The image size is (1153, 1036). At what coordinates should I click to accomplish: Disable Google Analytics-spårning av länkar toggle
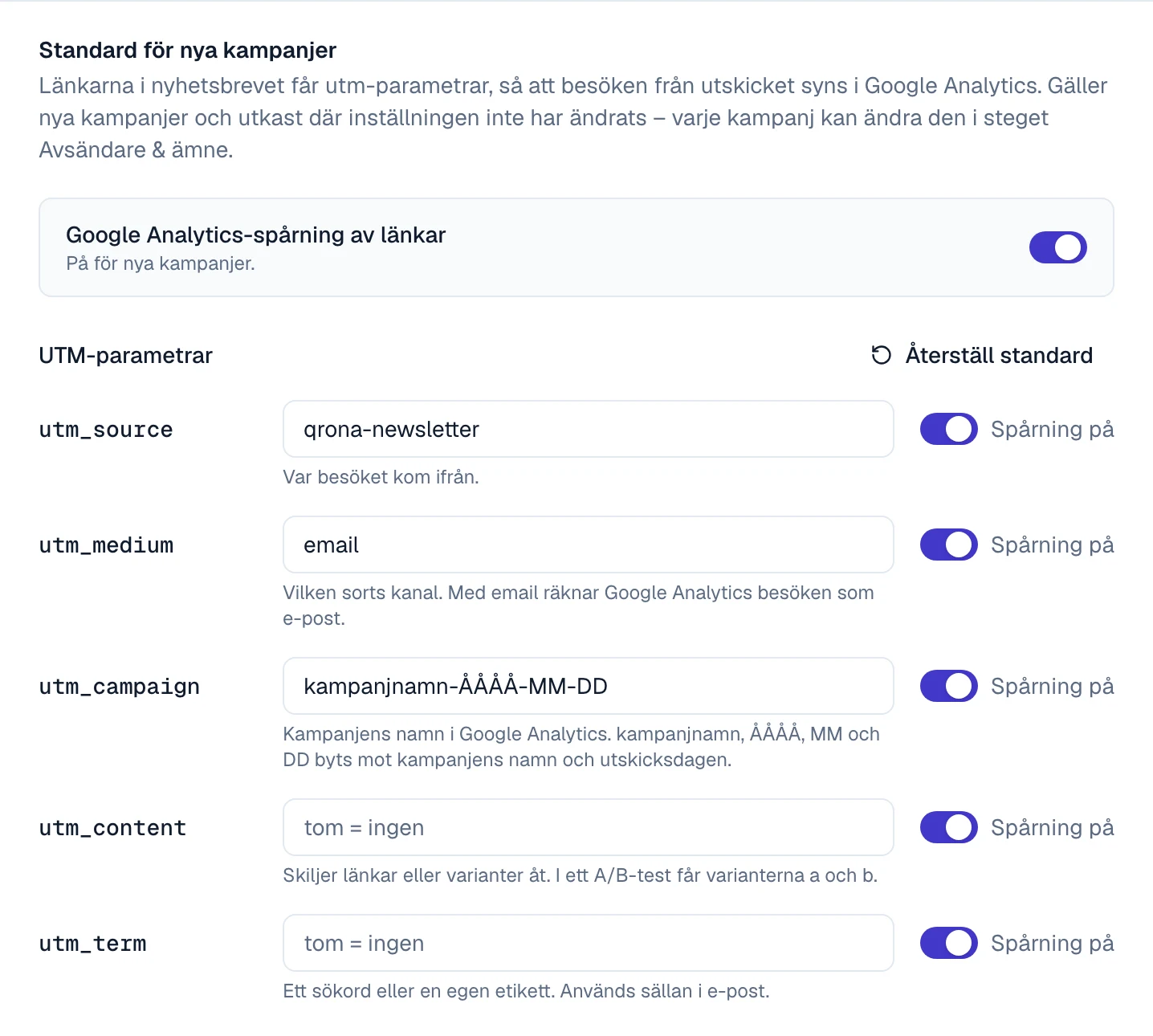pos(1058,247)
